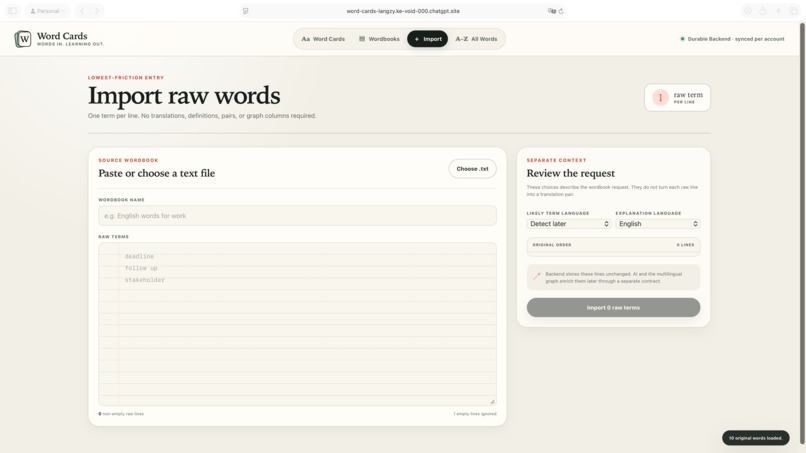Click the raw term per line badge
Image resolution: width=806 pixels, height=453 pixels.
click(677, 97)
